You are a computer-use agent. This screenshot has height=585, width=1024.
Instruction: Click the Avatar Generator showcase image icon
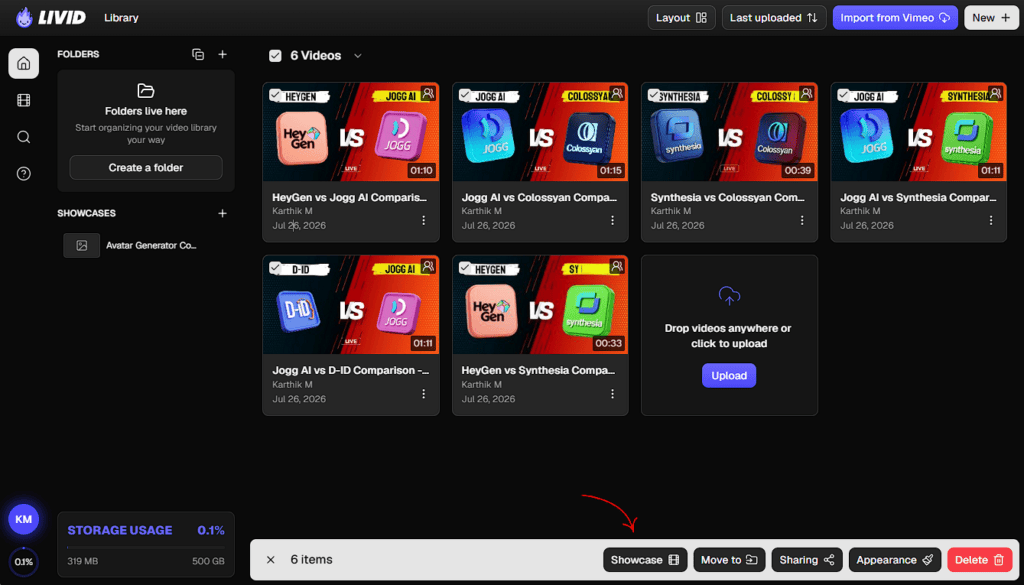coord(82,245)
